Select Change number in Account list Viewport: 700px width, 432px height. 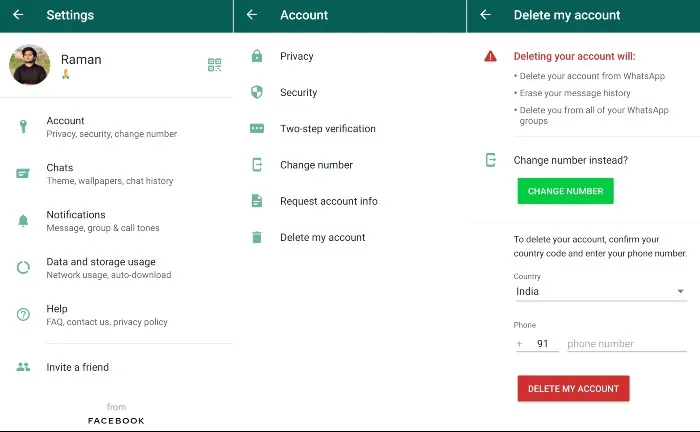(350, 165)
